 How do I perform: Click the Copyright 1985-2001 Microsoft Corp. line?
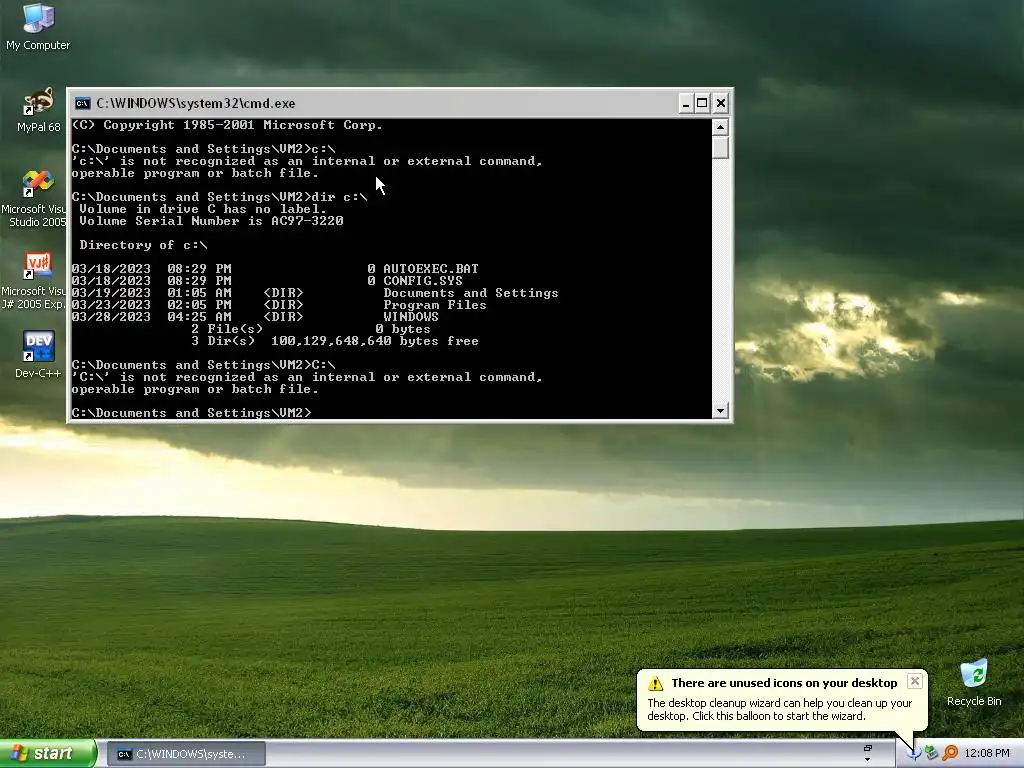227,125
